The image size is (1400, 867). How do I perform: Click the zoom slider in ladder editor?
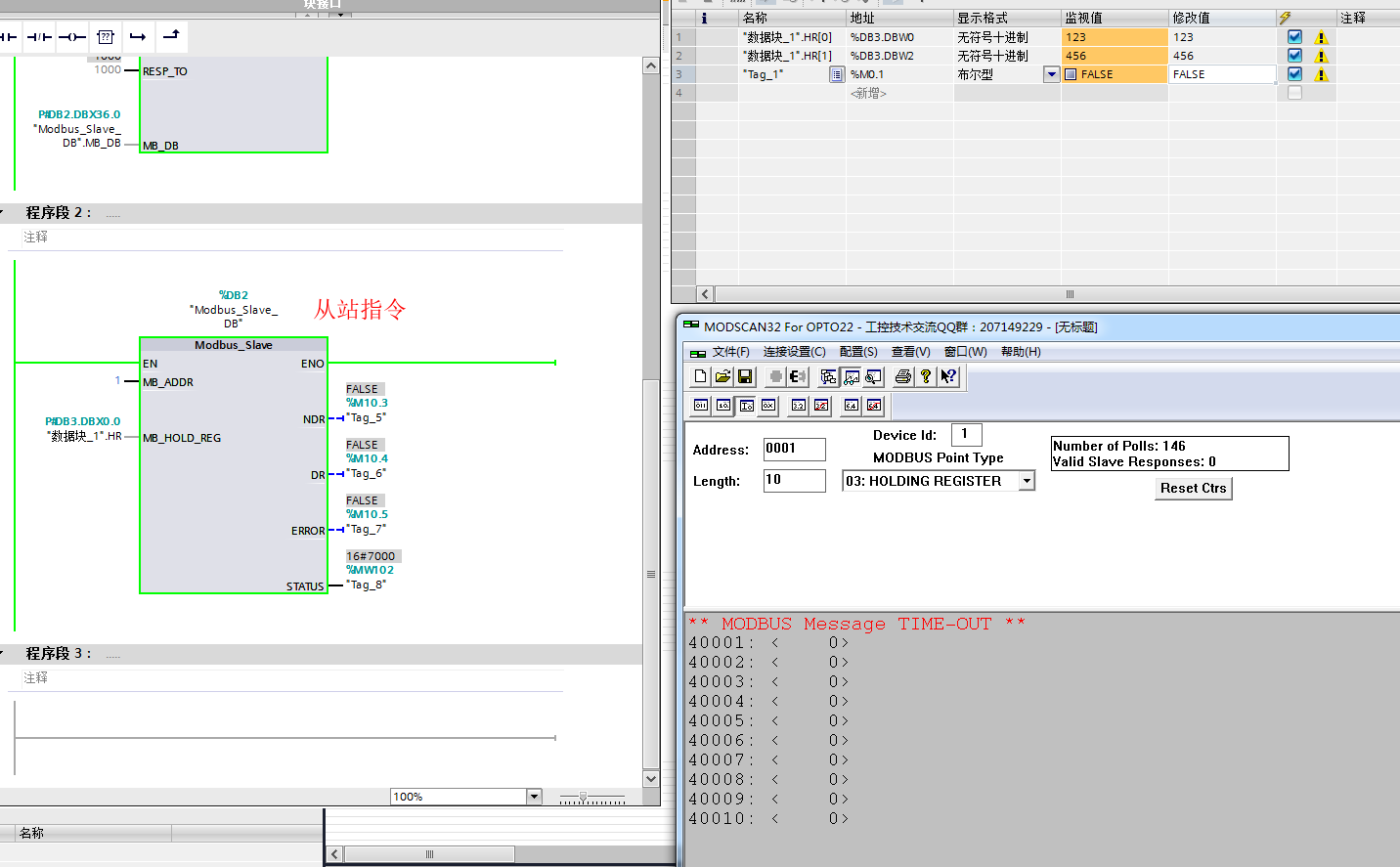pos(584,798)
